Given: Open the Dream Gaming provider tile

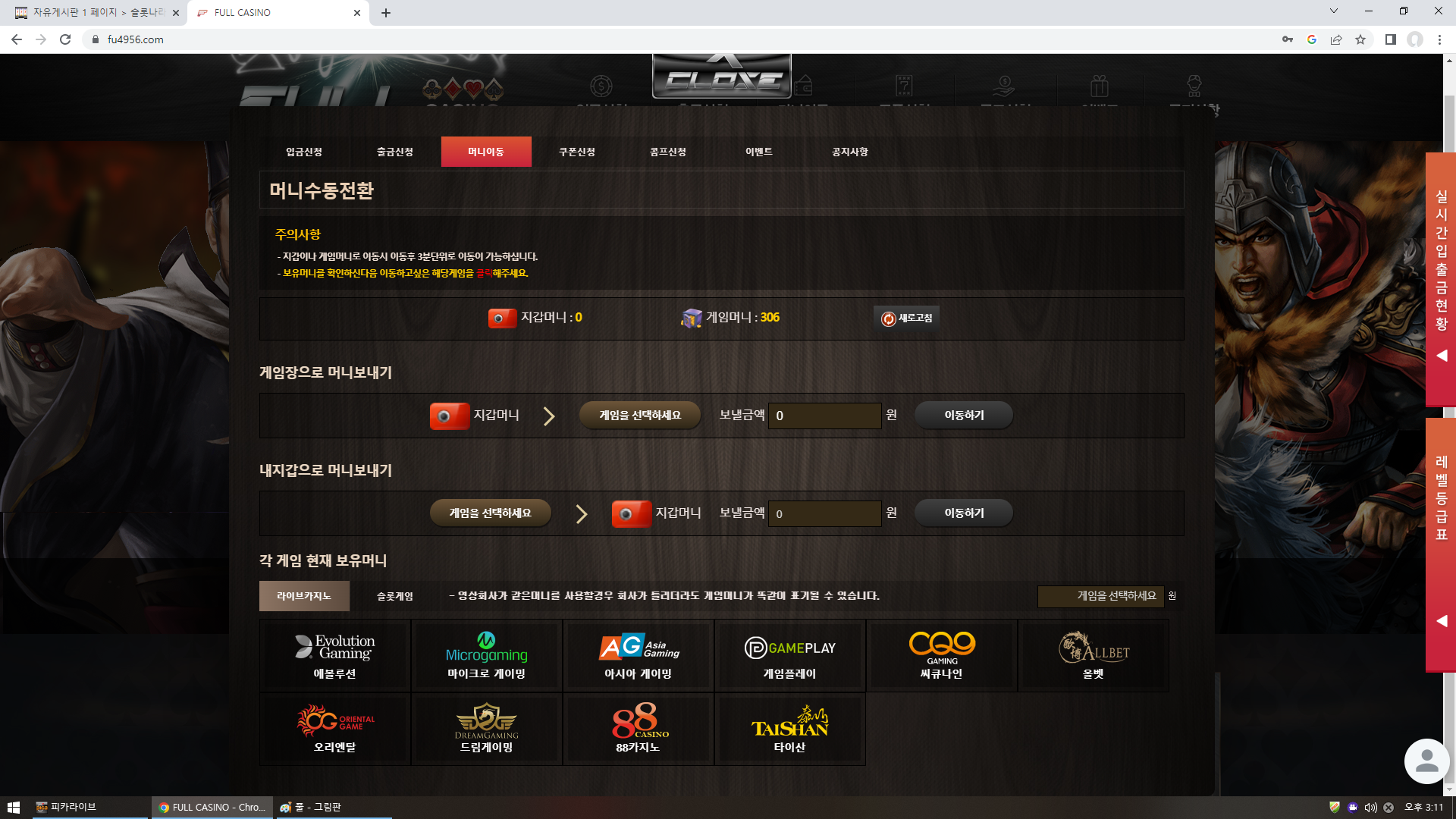Looking at the screenshot, I should pos(487,730).
